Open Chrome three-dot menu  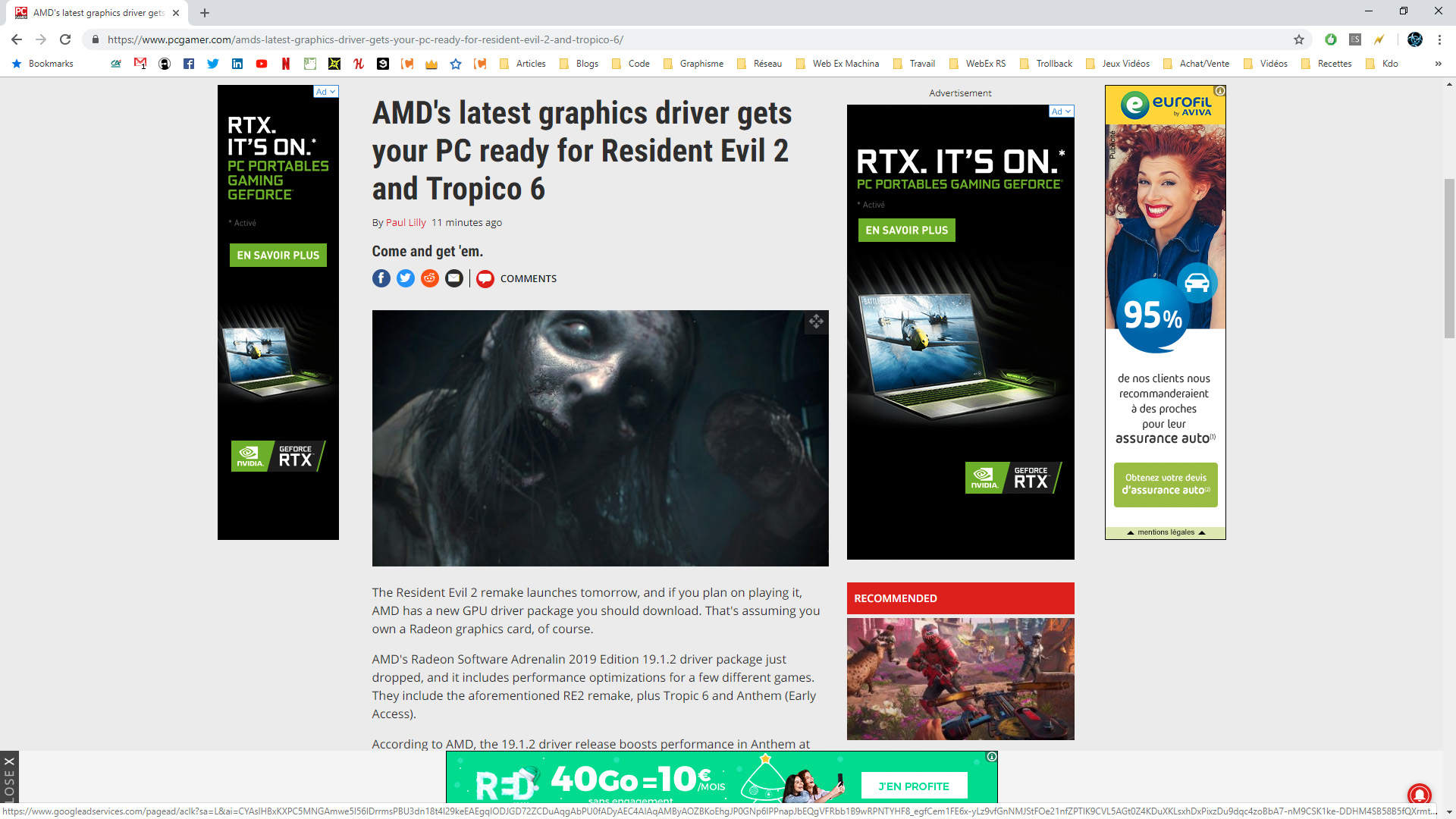[x=1439, y=39]
